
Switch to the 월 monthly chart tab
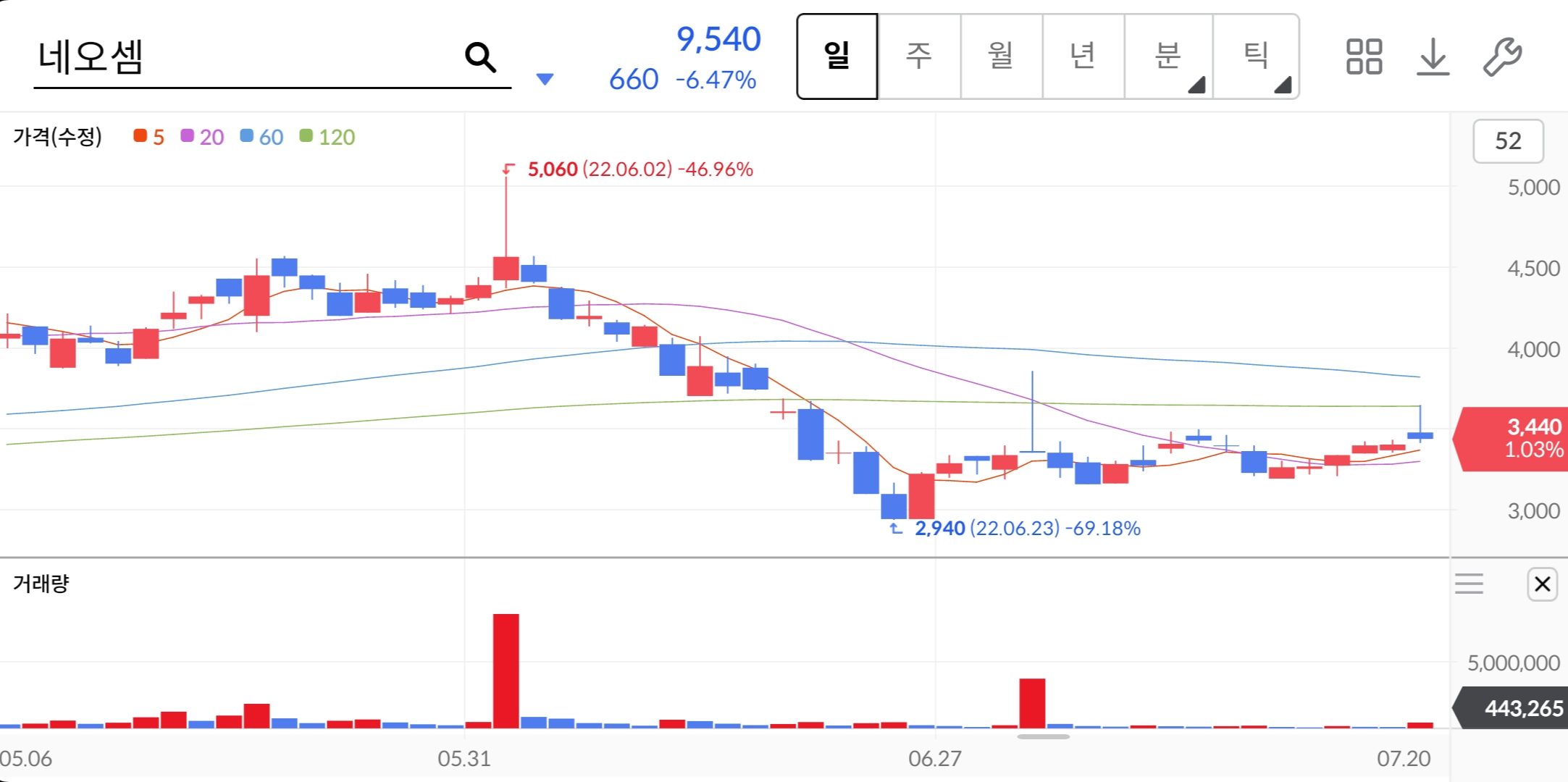[1001, 56]
